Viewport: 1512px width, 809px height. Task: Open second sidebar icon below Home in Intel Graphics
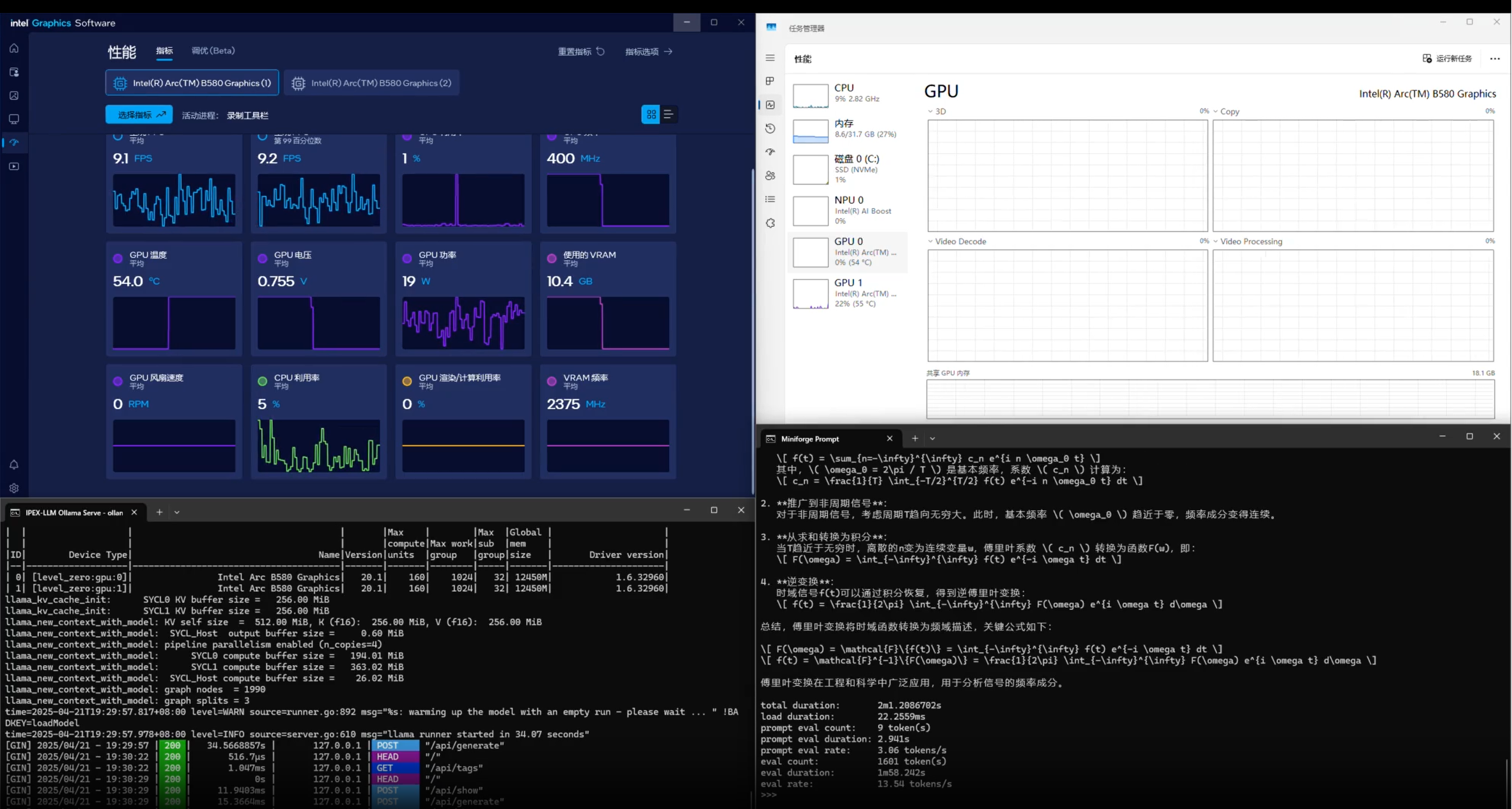(x=14, y=72)
